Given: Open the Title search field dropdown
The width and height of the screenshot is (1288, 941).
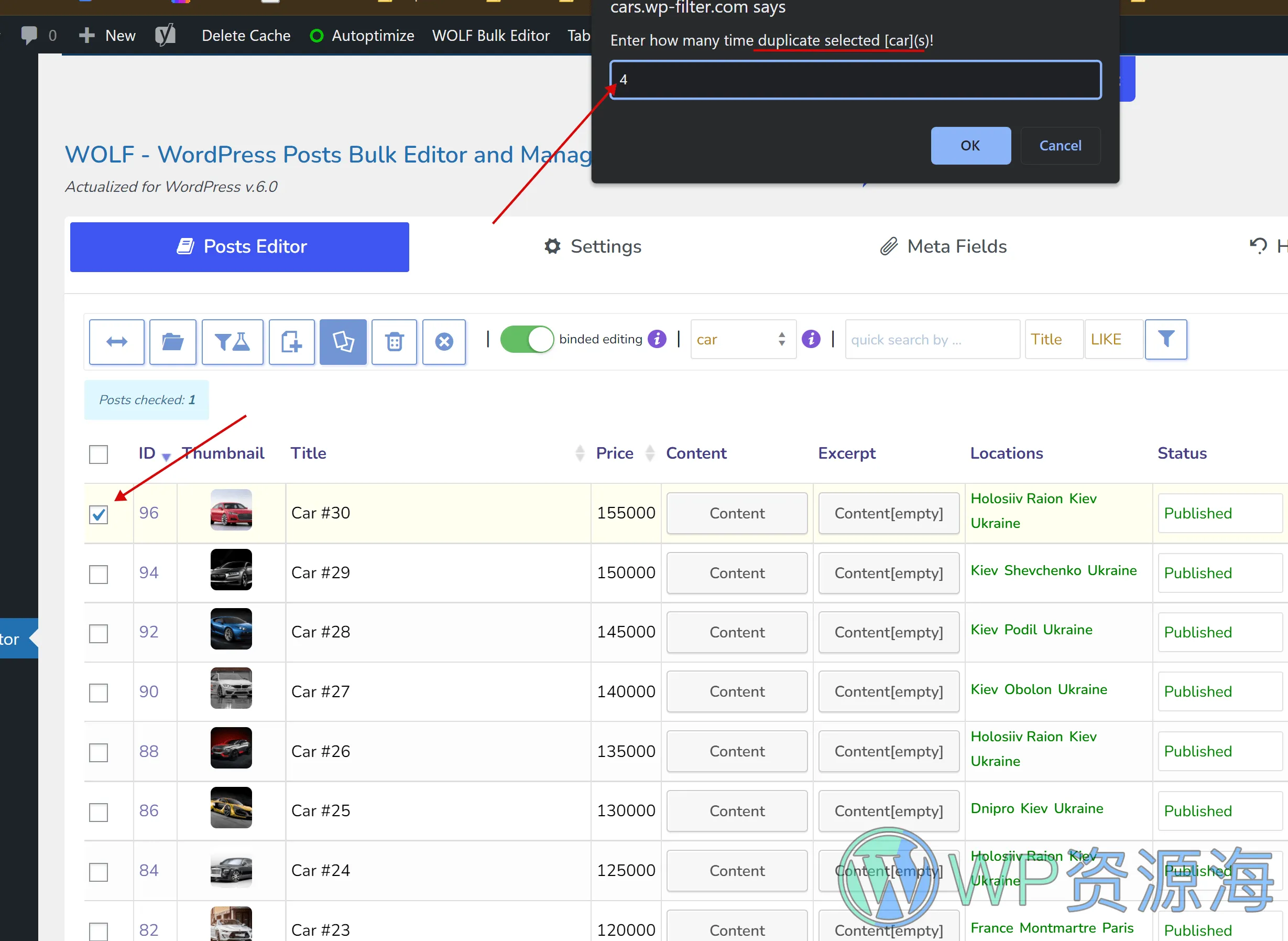Looking at the screenshot, I should [1053, 340].
